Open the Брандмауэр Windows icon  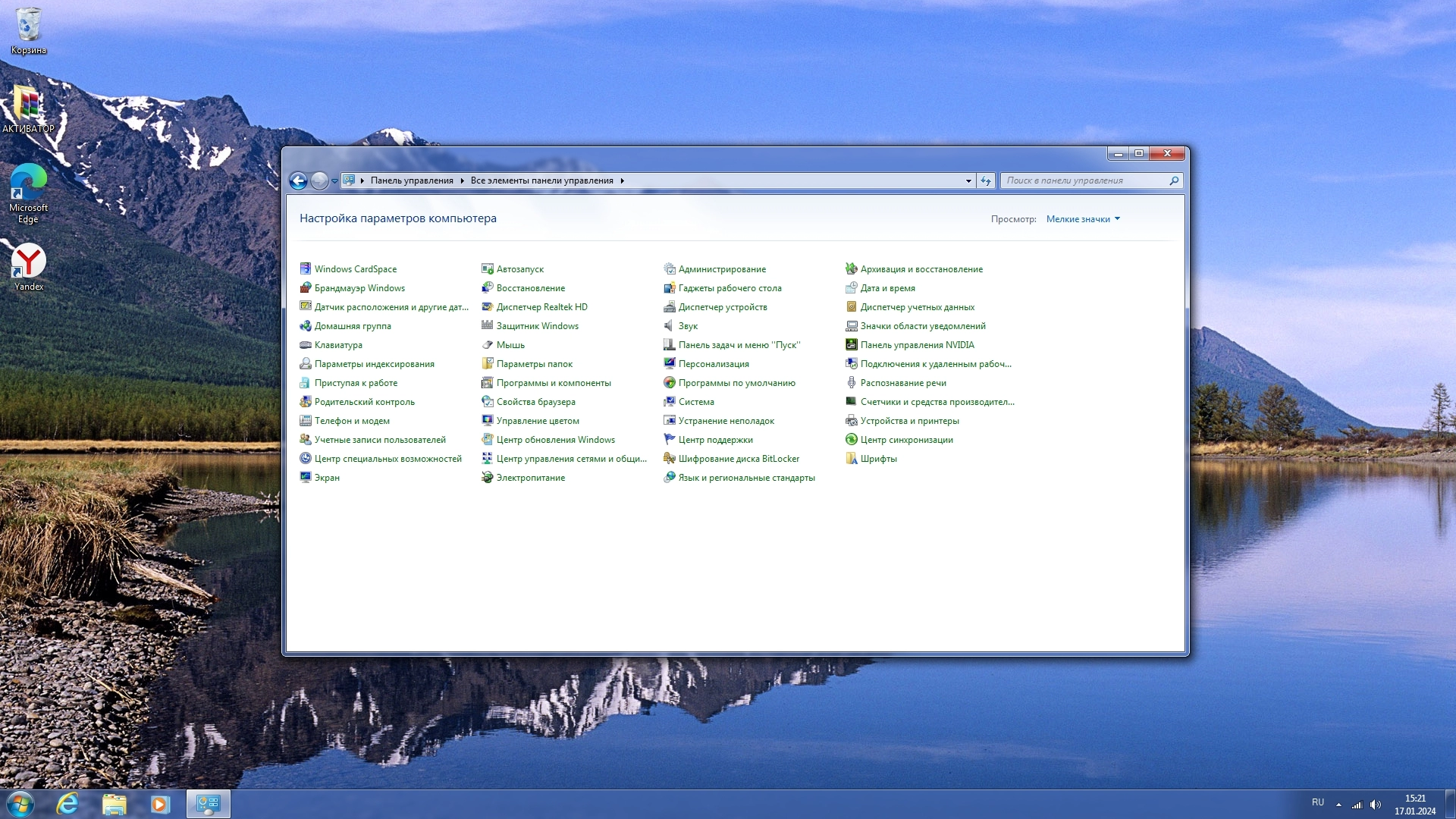(x=306, y=288)
